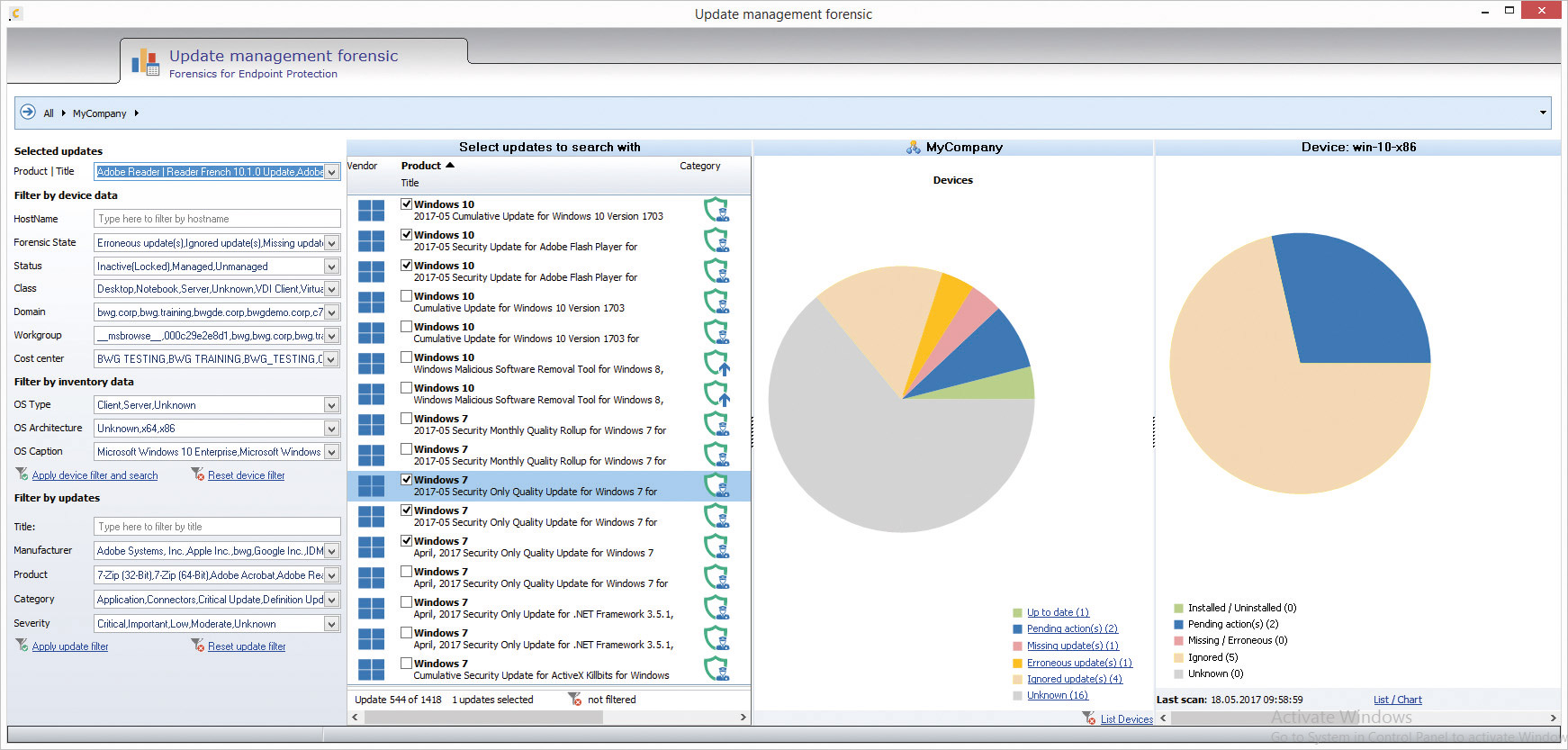Open the Workgroup dropdown

click(x=332, y=336)
